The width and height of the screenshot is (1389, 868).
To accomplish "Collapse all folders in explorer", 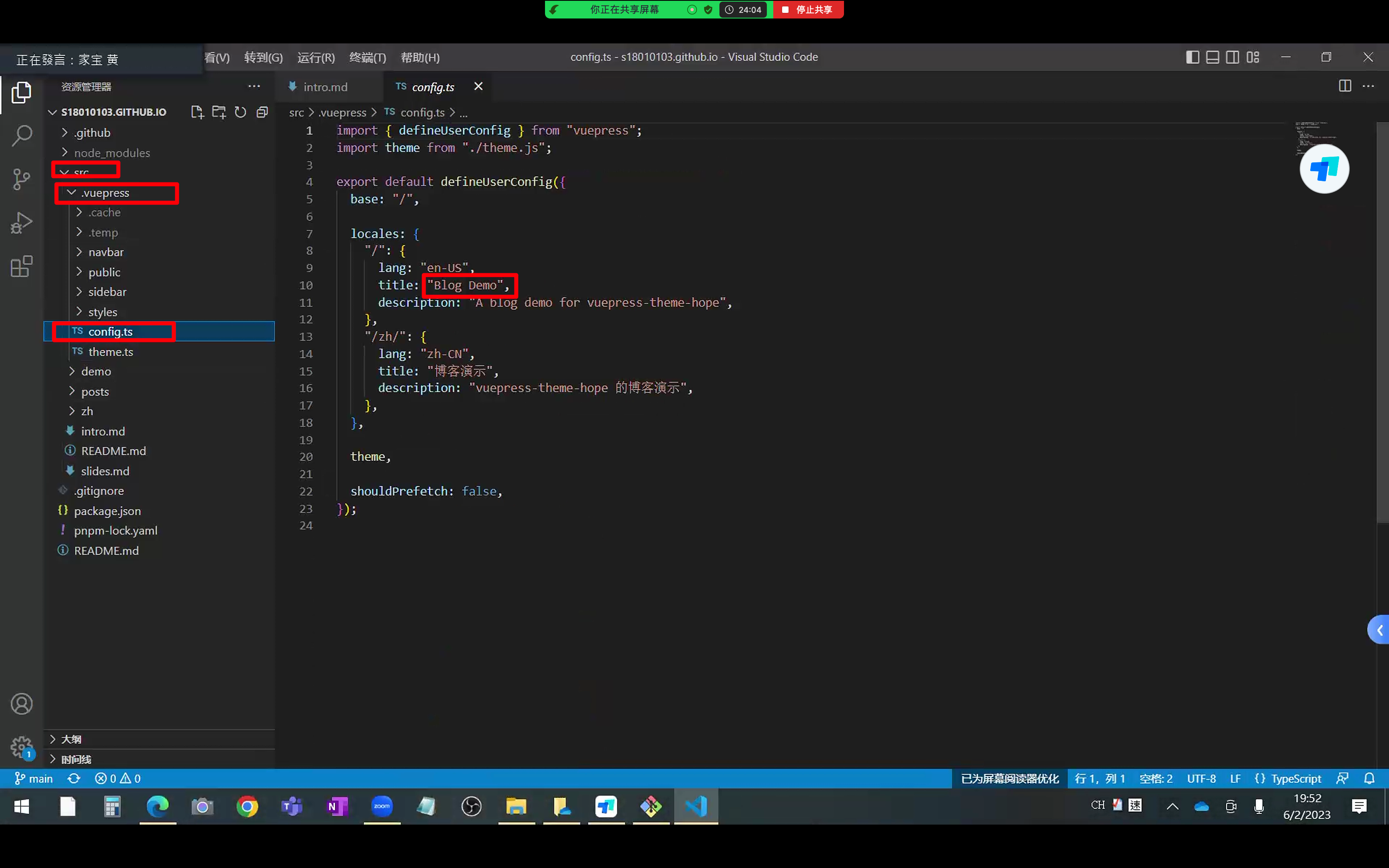I will 262,112.
